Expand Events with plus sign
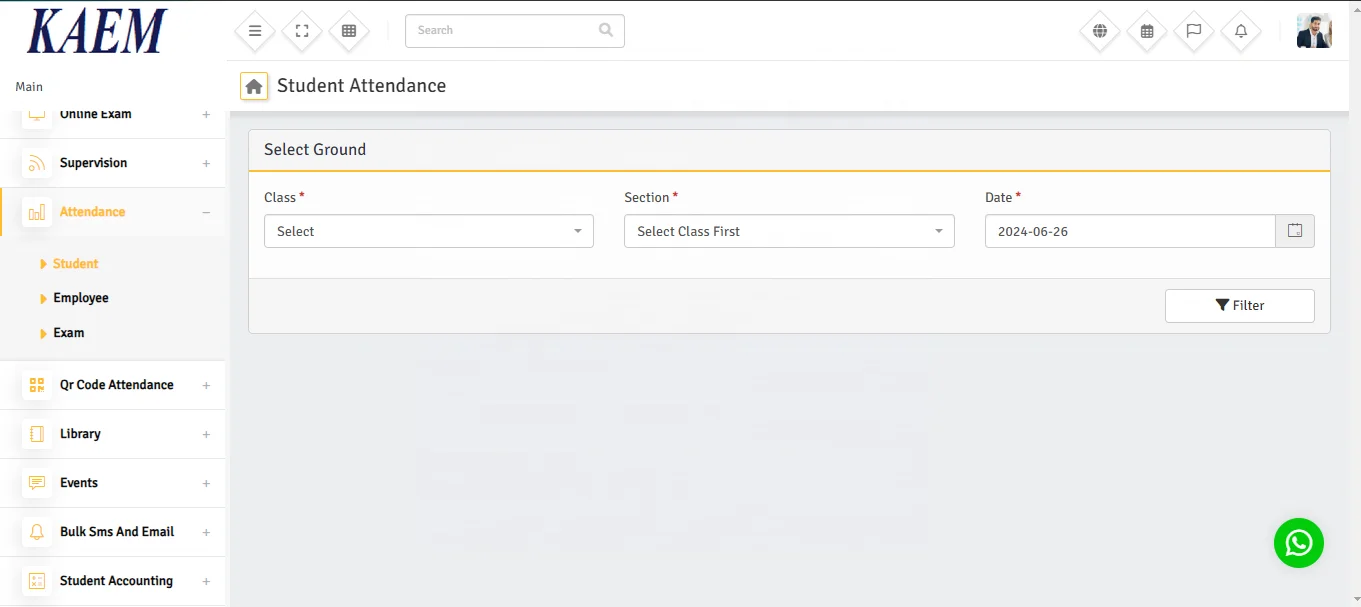 206,483
